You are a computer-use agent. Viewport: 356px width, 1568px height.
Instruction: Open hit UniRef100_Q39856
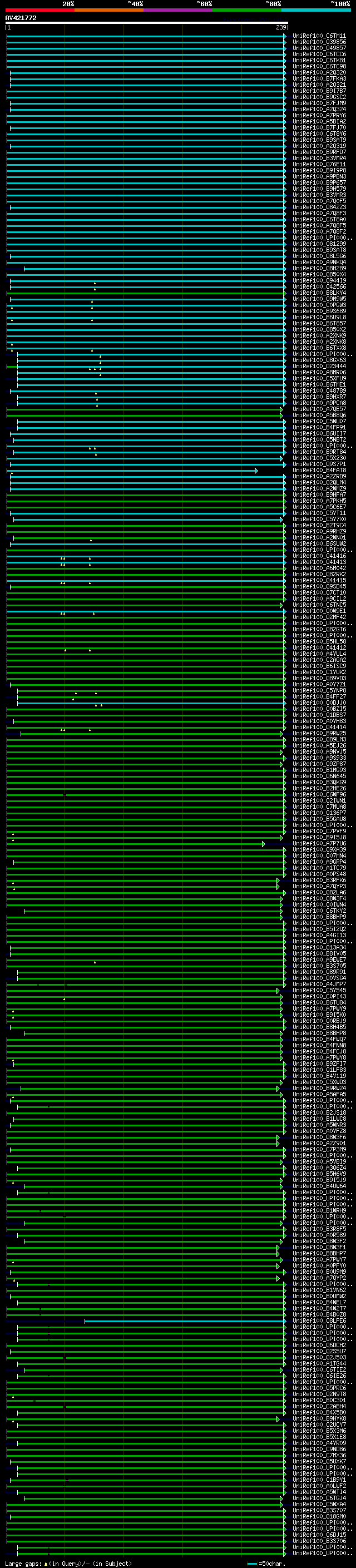319,42
